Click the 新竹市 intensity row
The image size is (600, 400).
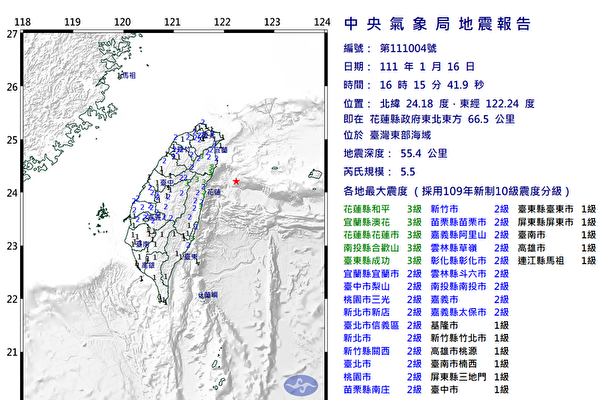[470, 209]
